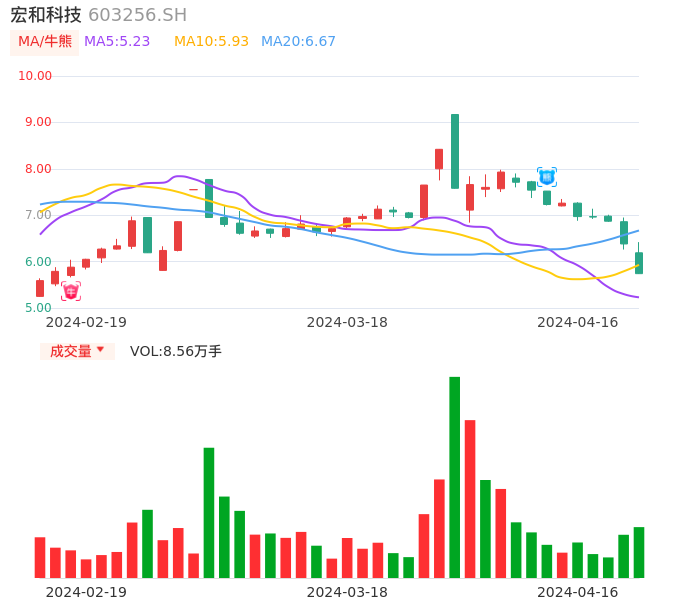Click the blue bear (熊) signal marker

coord(547,177)
